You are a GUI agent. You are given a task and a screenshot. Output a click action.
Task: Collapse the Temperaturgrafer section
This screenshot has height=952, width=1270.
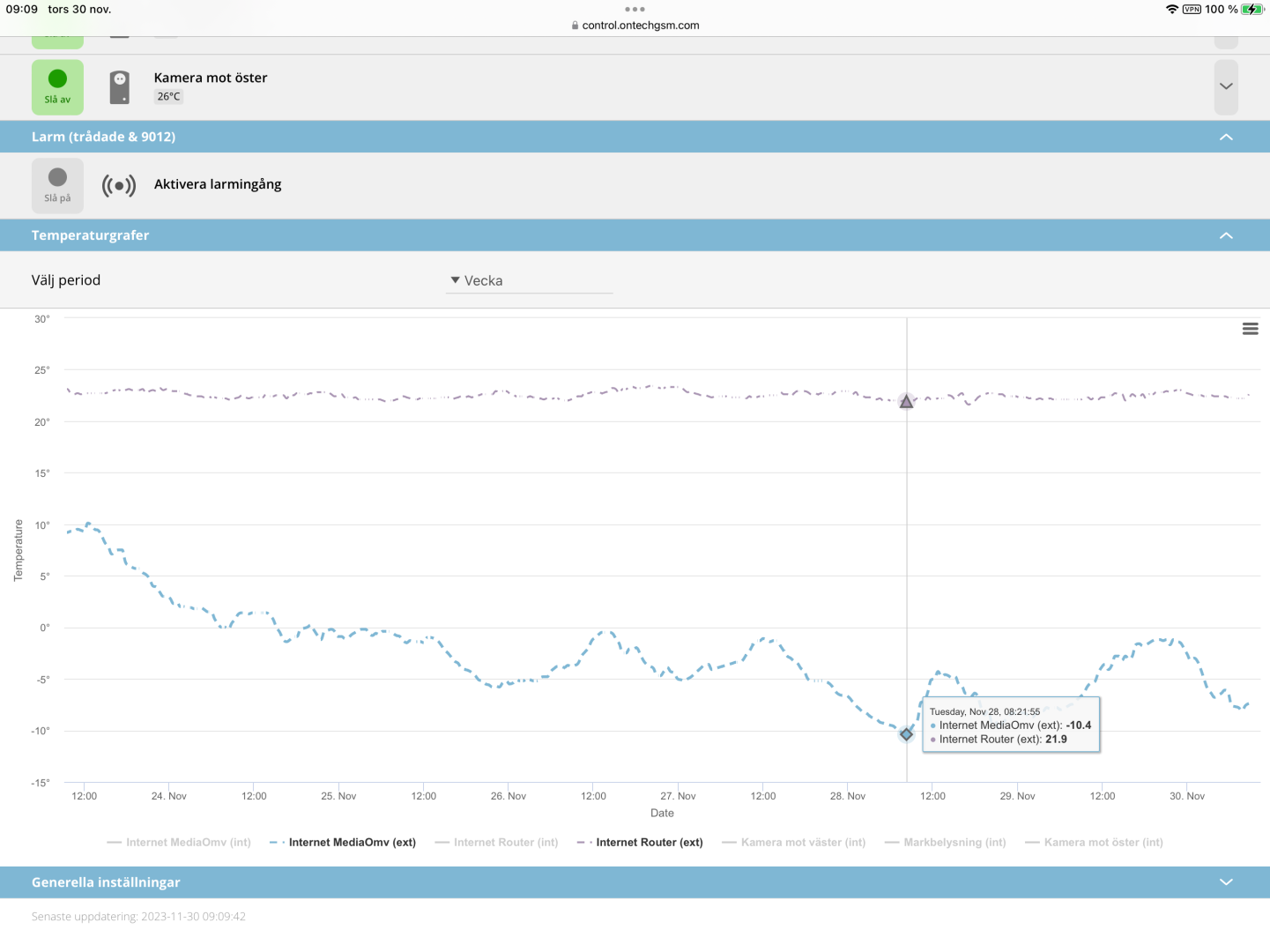coord(1226,235)
